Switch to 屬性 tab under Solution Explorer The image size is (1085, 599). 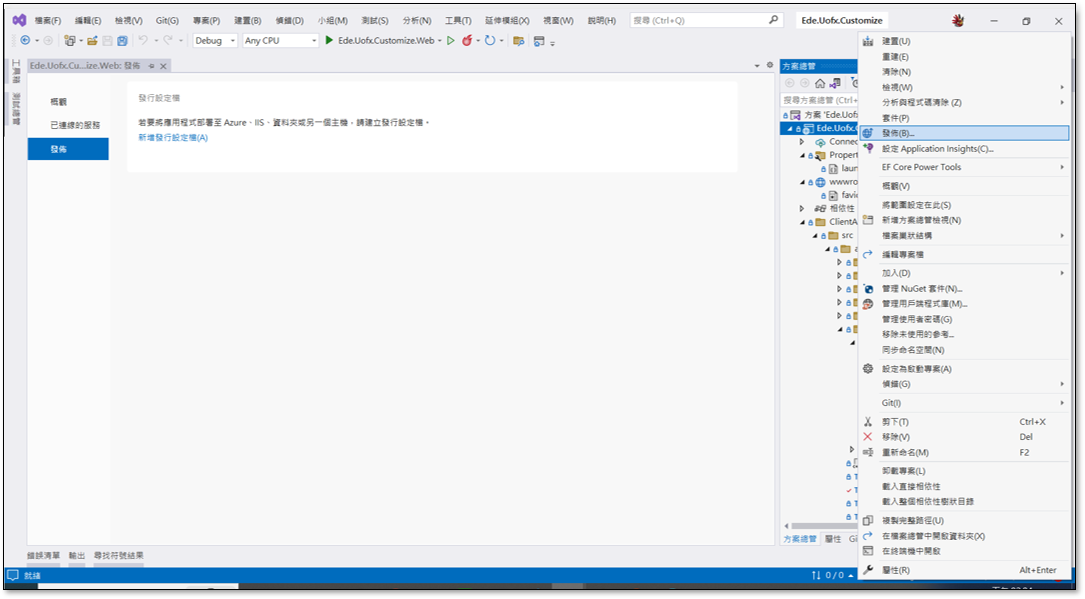pyautogui.click(x=833, y=539)
